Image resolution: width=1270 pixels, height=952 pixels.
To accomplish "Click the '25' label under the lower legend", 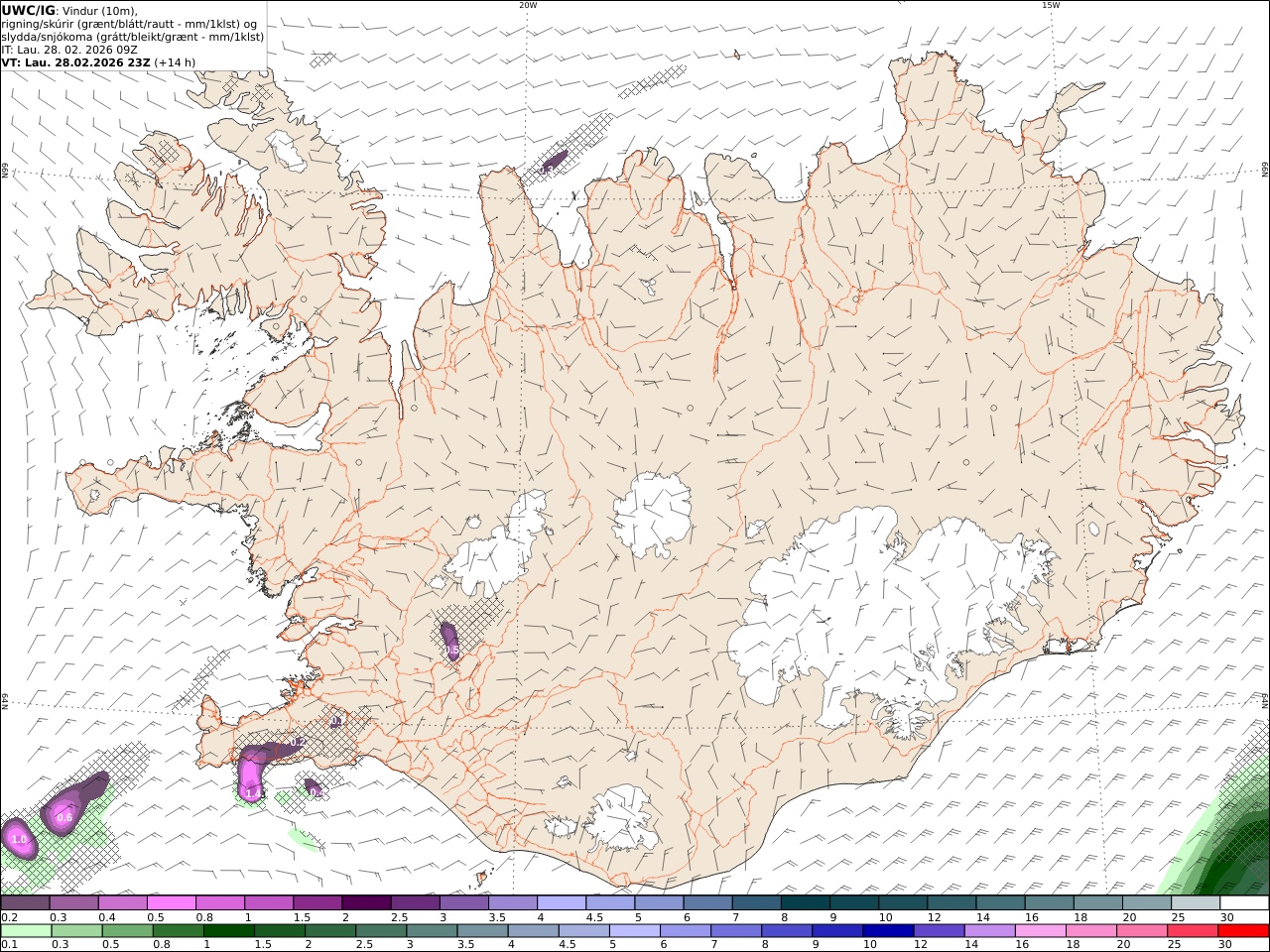I will 1174,945.
